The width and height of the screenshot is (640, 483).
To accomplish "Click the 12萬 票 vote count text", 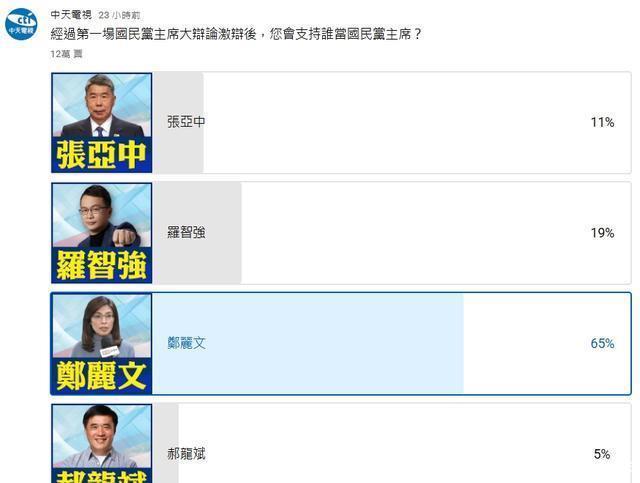I will [x=67, y=54].
